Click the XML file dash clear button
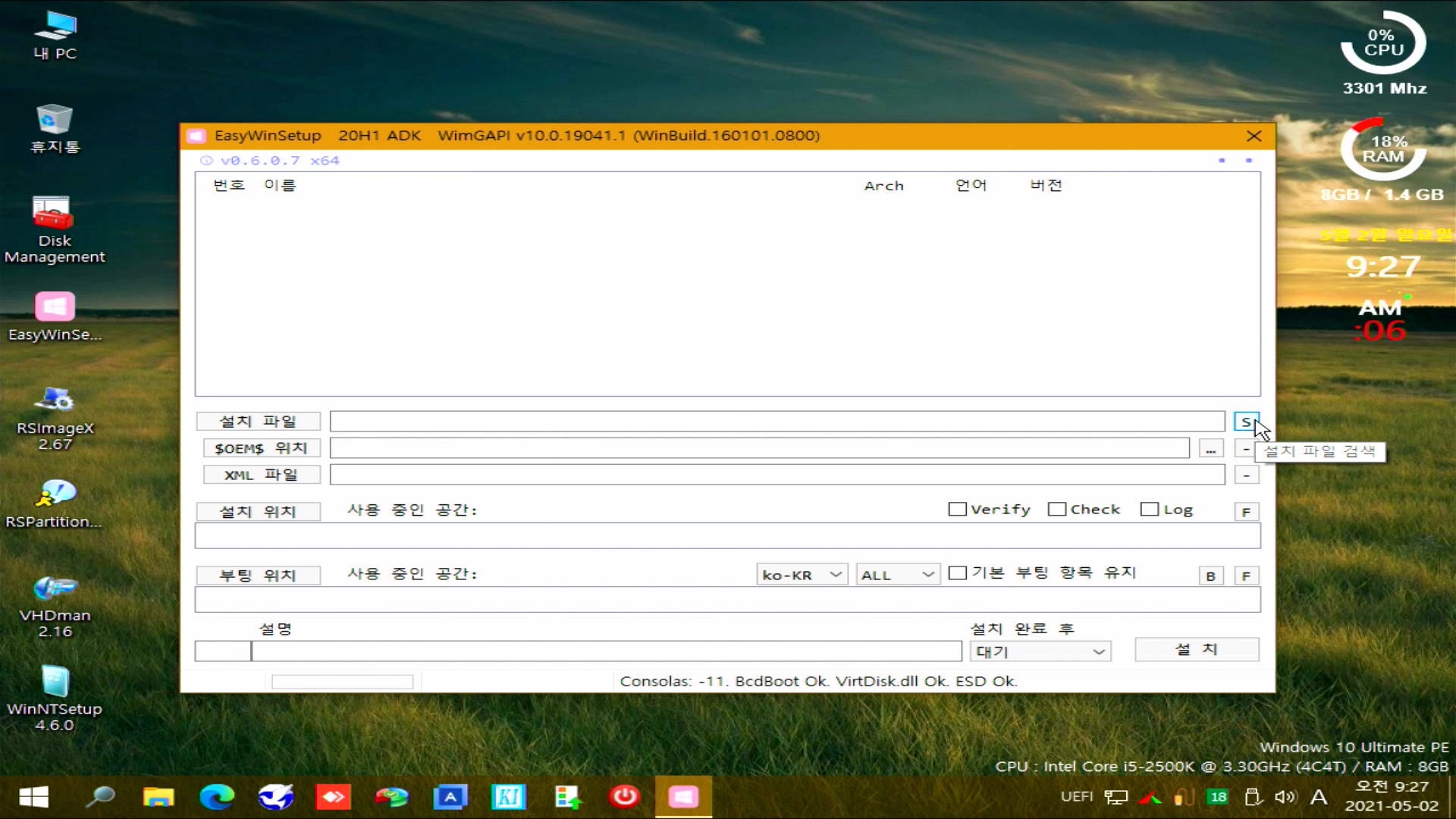 [x=1246, y=475]
